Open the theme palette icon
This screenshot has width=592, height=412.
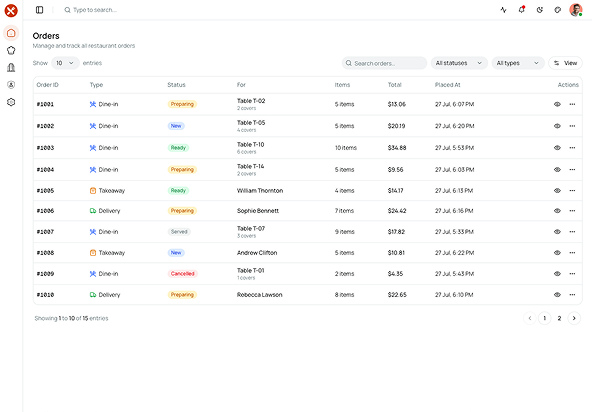[558, 10]
